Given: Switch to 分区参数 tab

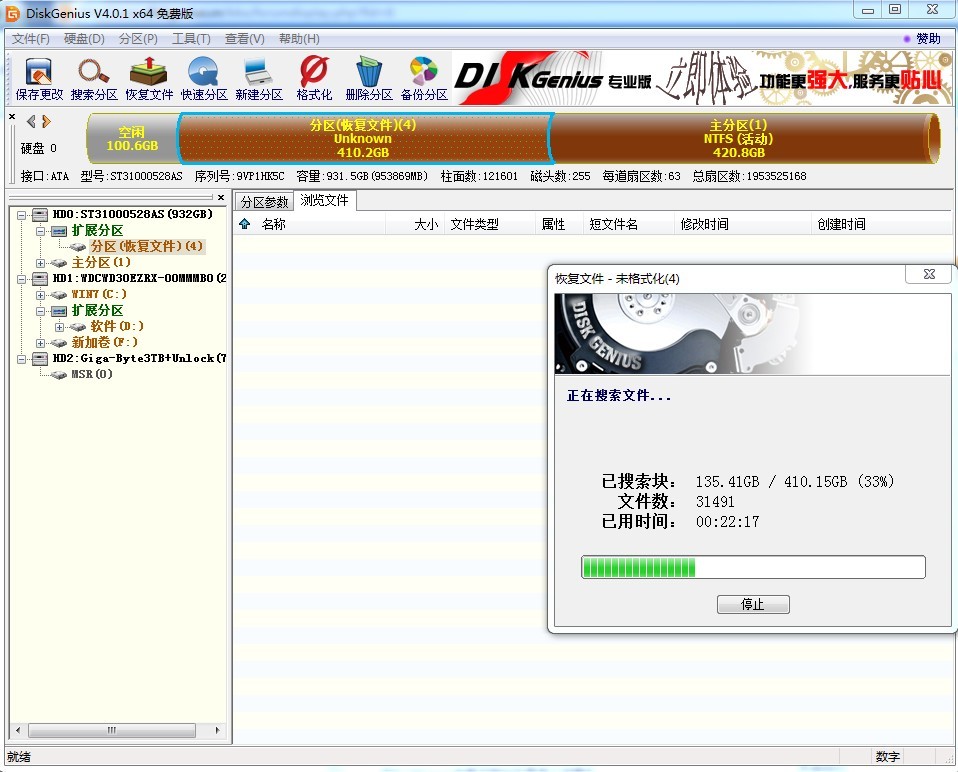Looking at the screenshot, I should point(264,202).
